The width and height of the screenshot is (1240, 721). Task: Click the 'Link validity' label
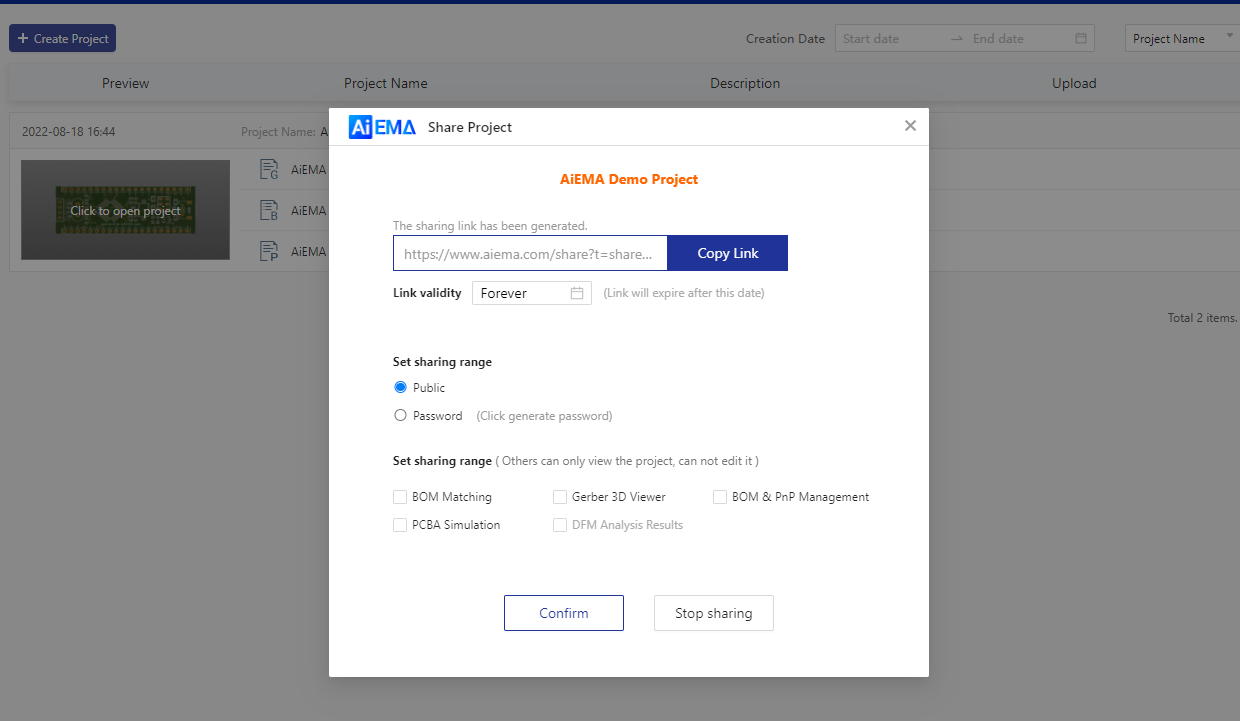(427, 293)
